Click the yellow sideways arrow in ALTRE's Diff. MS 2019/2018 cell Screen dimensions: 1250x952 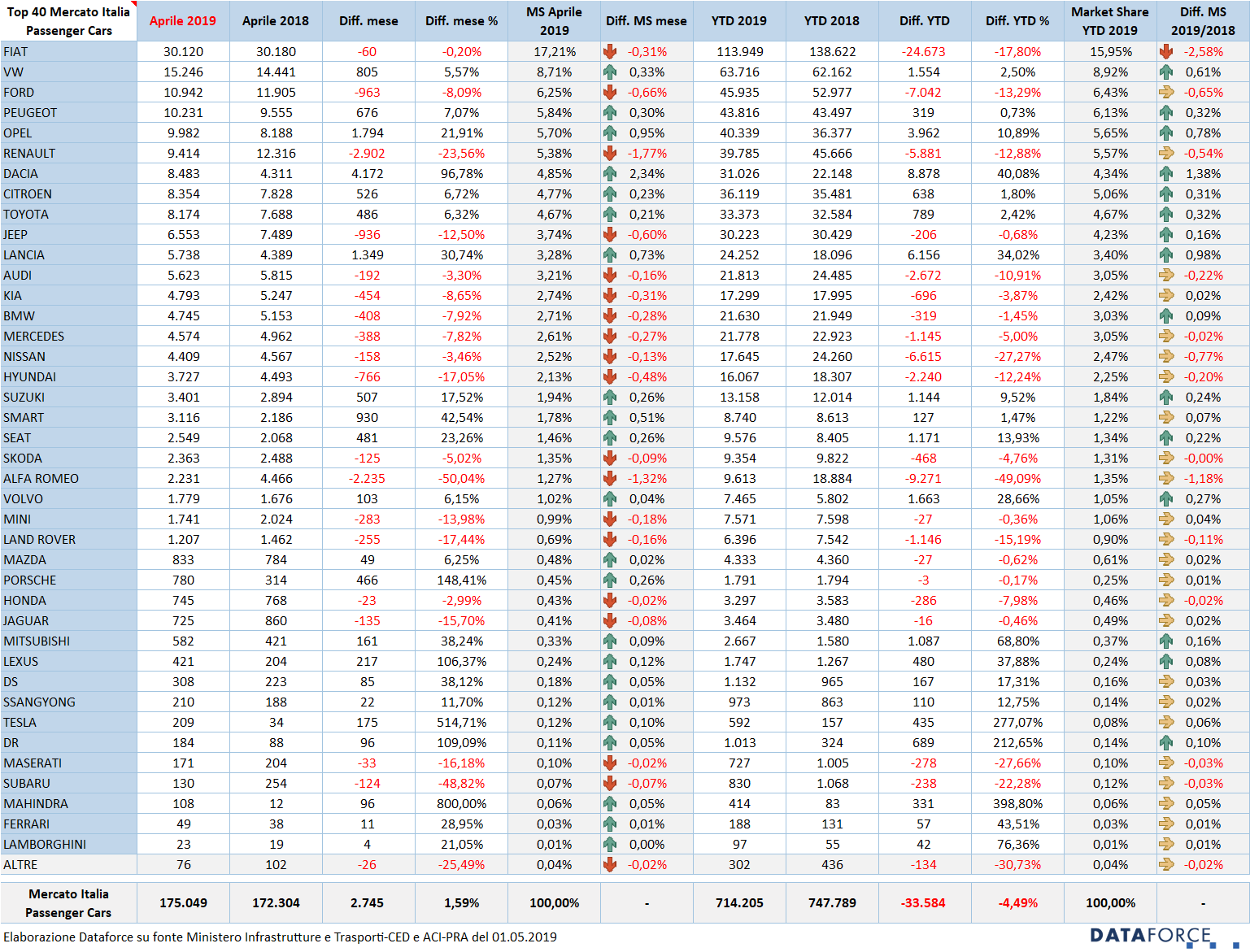[1166, 864]
